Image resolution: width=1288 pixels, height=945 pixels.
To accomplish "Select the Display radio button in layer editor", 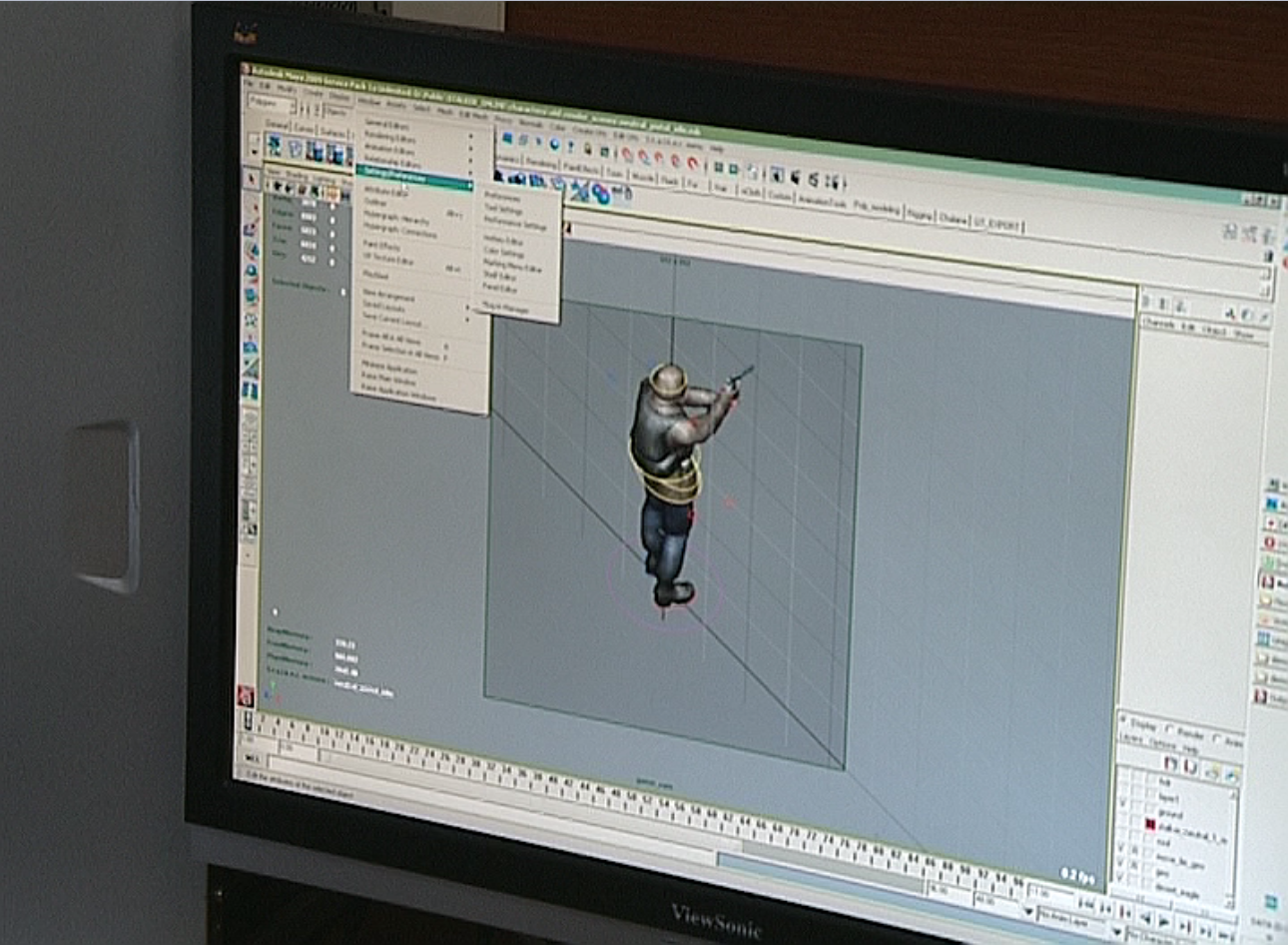I will (x=1123, y=719).
